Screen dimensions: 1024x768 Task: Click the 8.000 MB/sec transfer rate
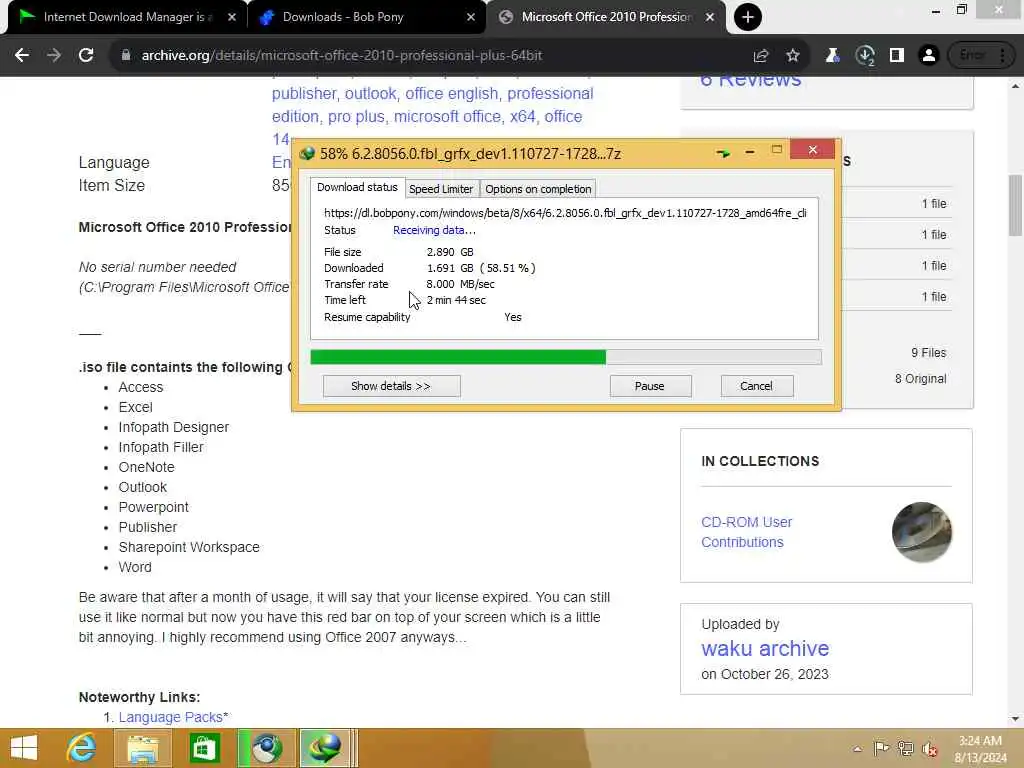[460, 284]
